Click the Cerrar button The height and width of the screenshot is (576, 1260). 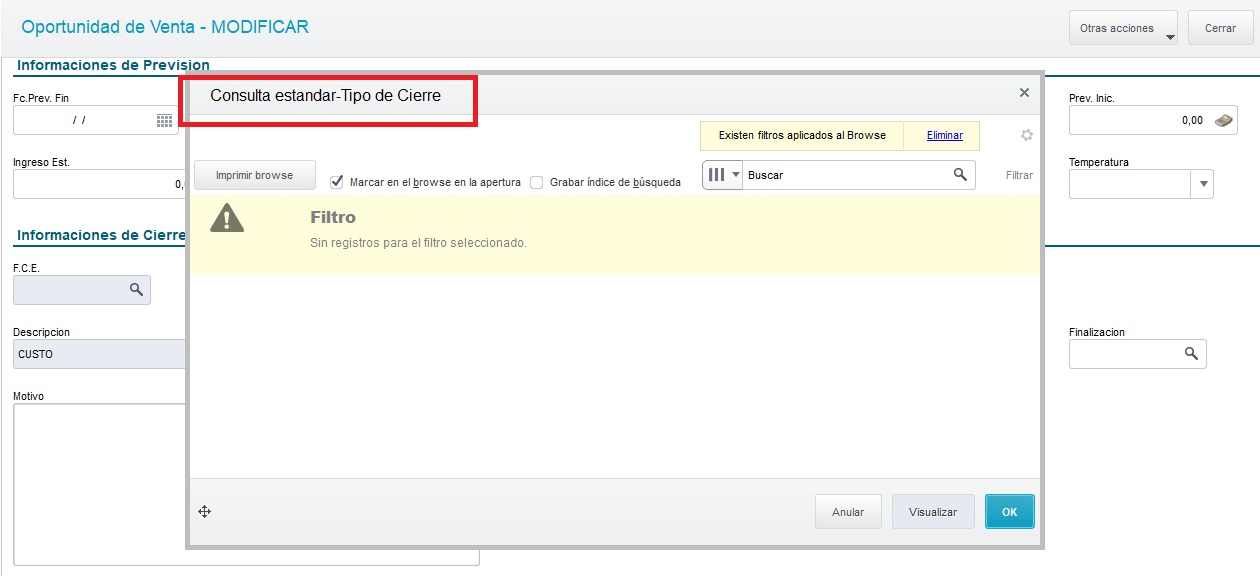point(1220,28)
